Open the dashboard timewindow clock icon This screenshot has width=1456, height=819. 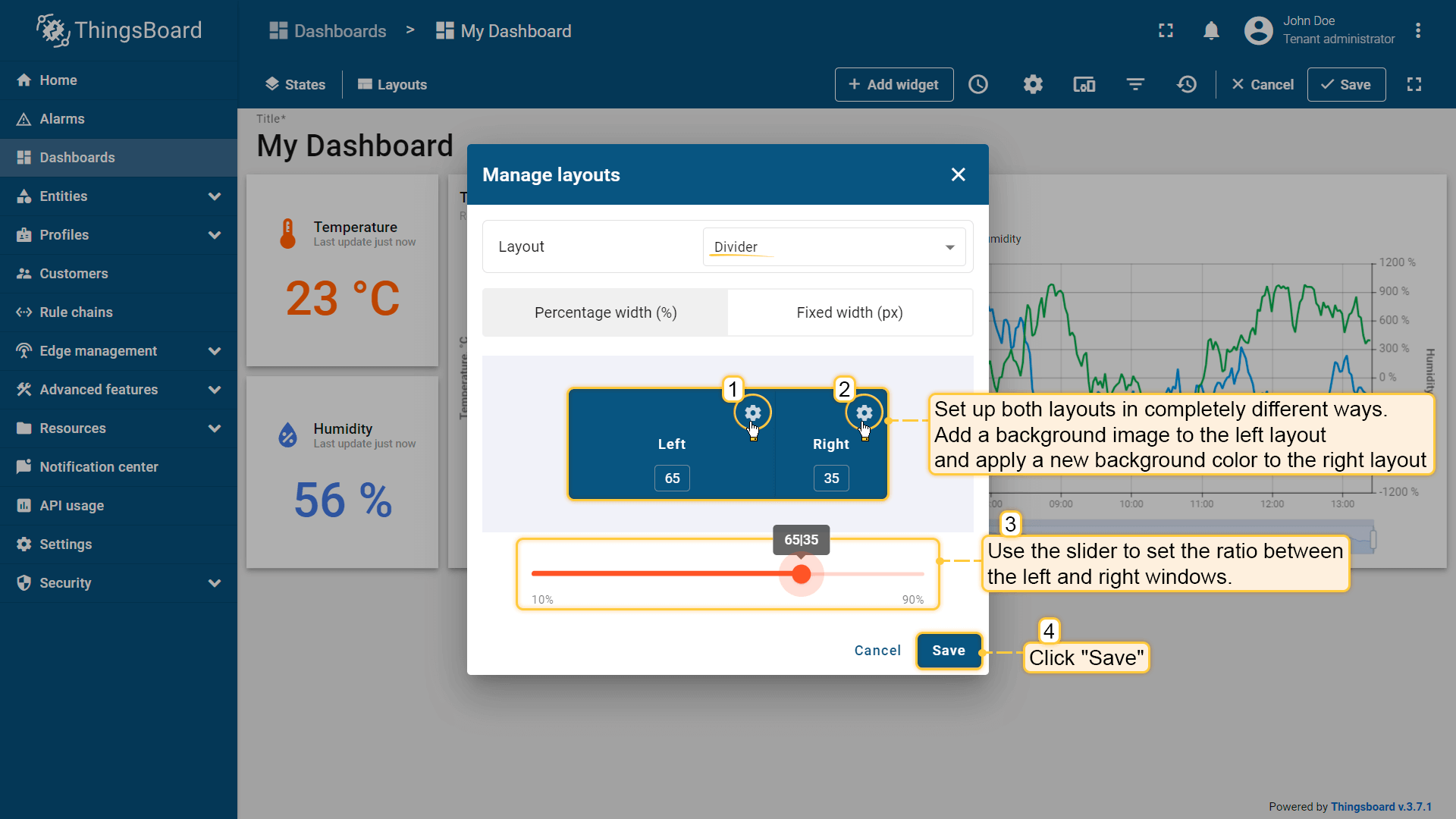coord(978,84)
